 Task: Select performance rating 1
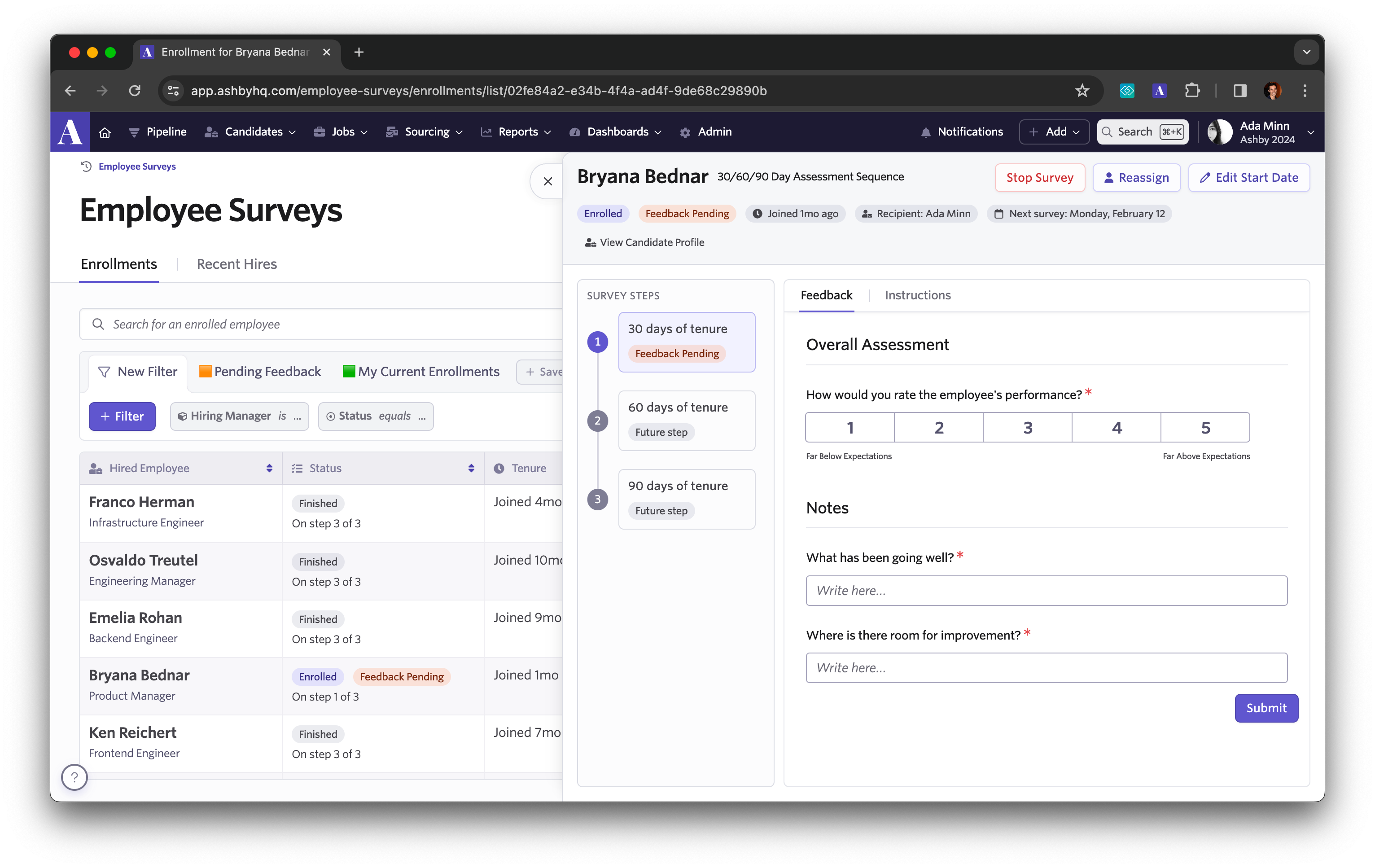(x=850, y=427)
